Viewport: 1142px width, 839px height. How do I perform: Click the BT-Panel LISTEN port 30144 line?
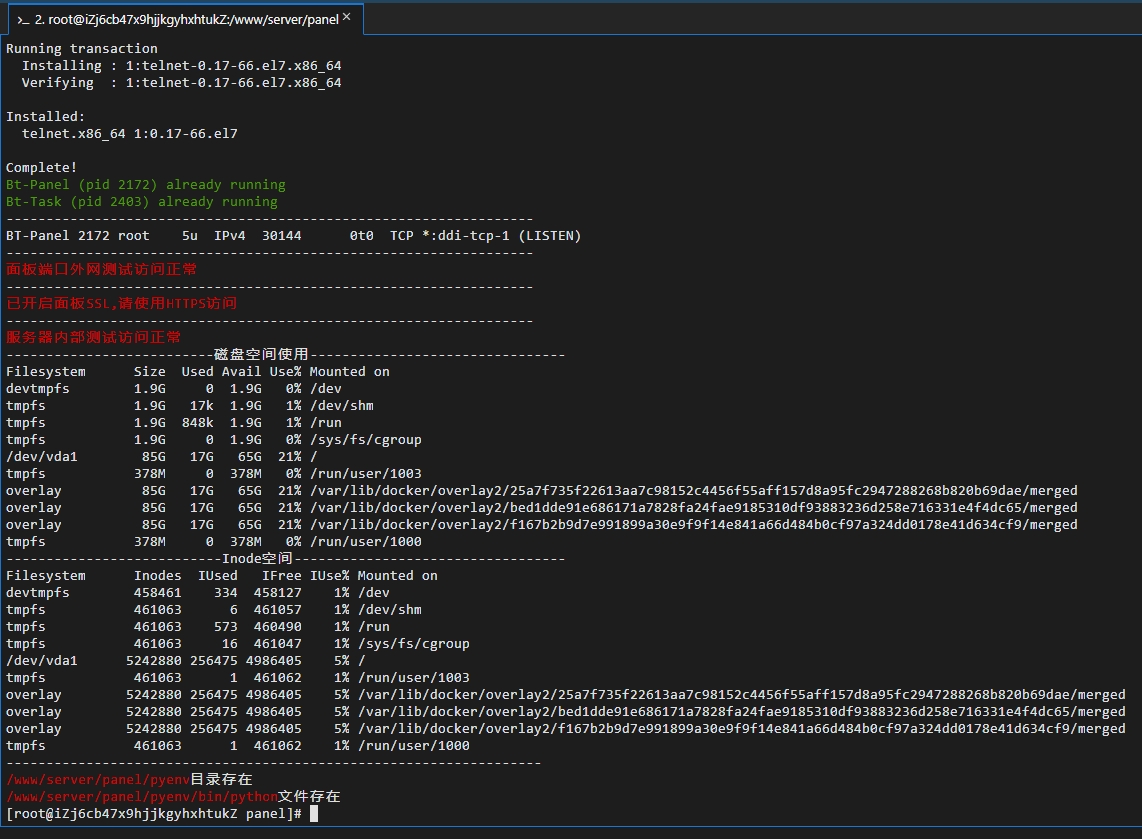pos(293,235)
